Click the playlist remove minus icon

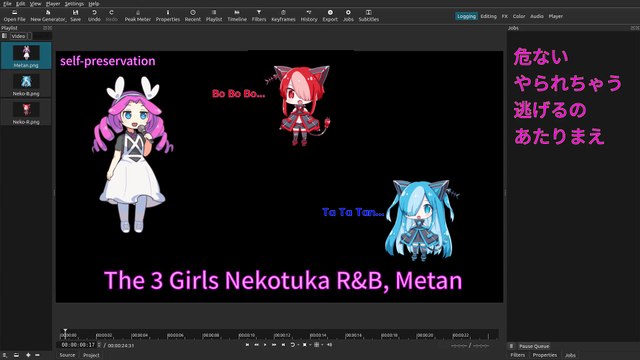(x=37, y=355)
